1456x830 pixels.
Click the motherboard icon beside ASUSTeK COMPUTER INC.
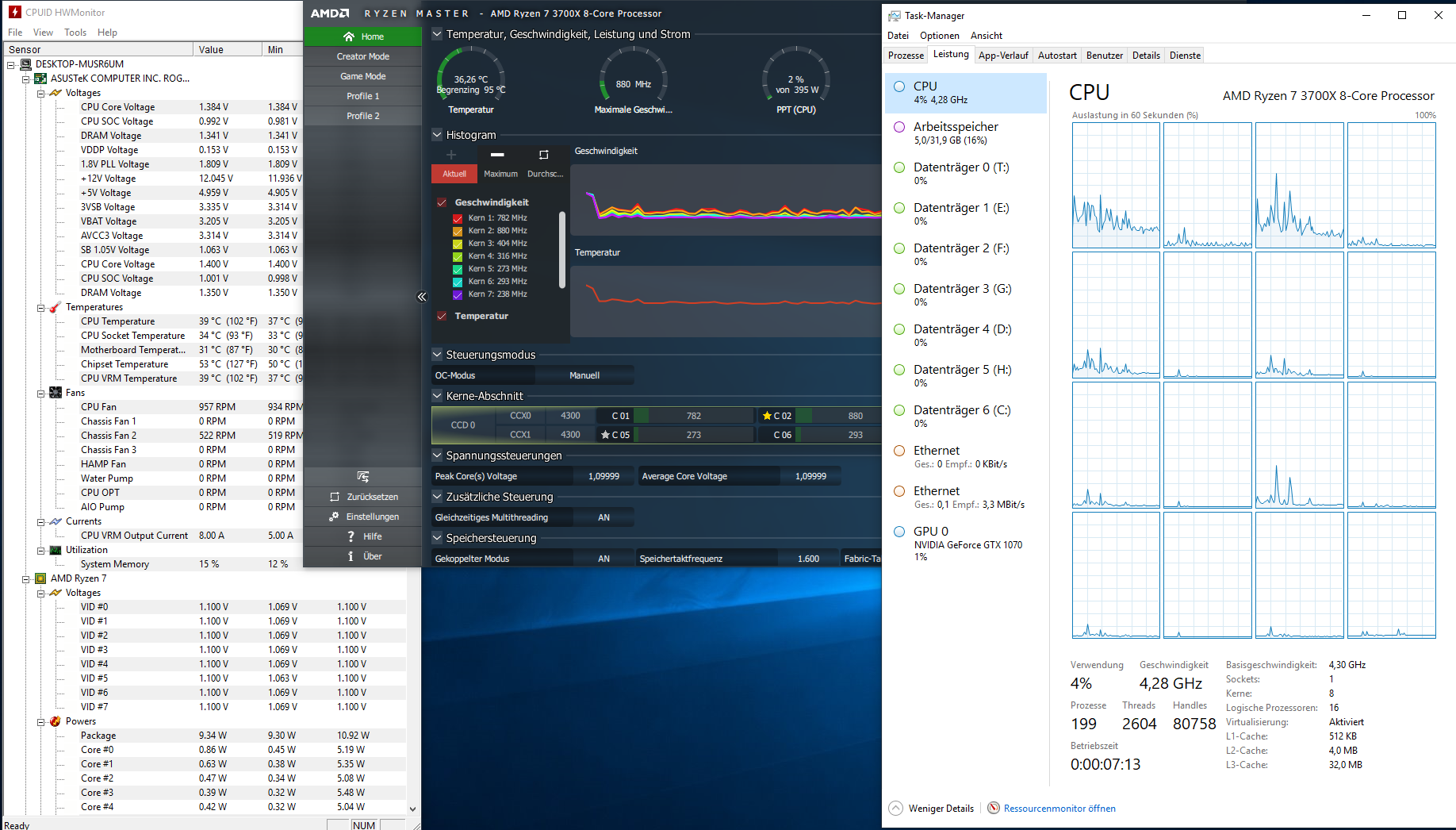coord(40,79)
